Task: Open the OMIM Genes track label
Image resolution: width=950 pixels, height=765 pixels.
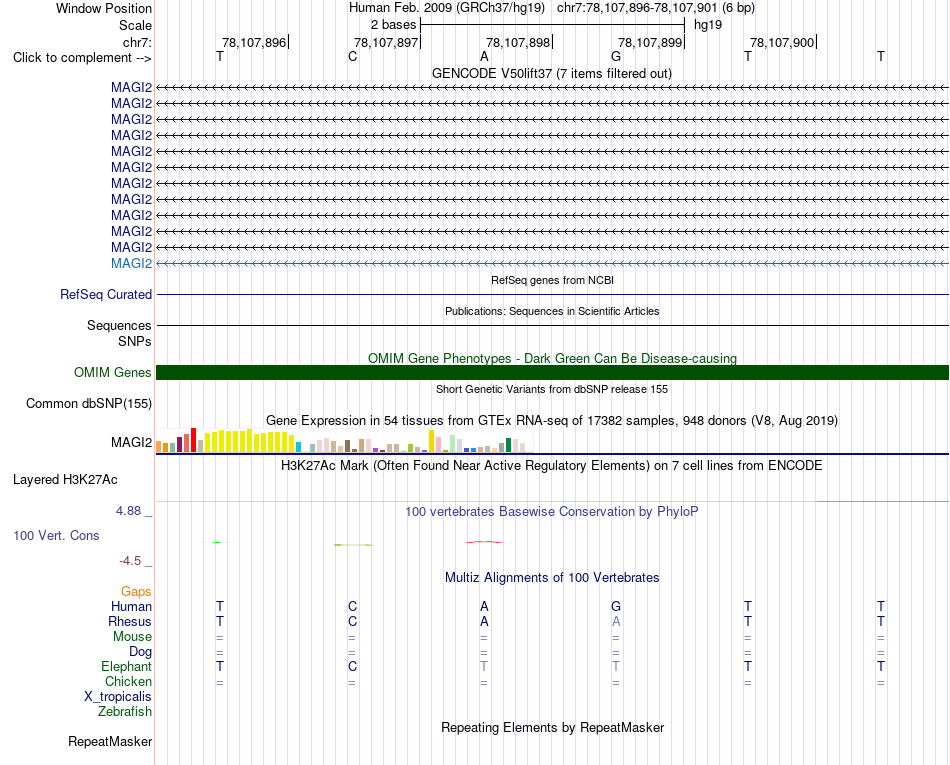Action: click(113, 373)
